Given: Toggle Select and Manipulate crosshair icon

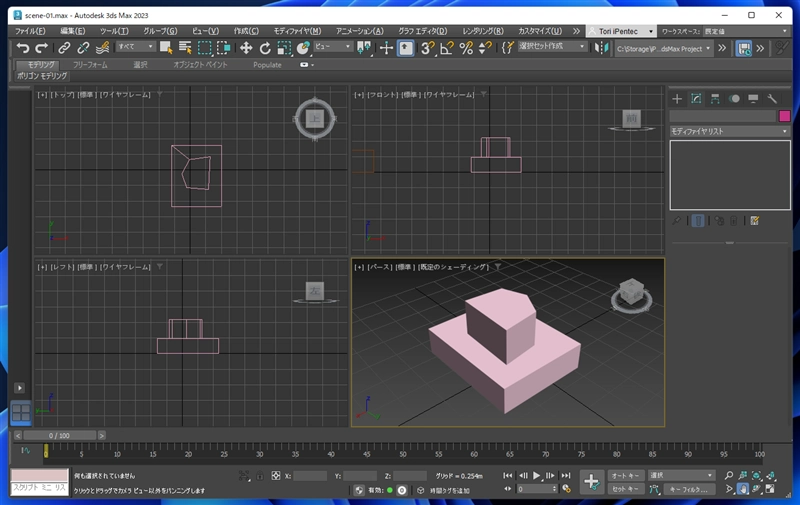Looking at the screenshot, I should 386,48.
